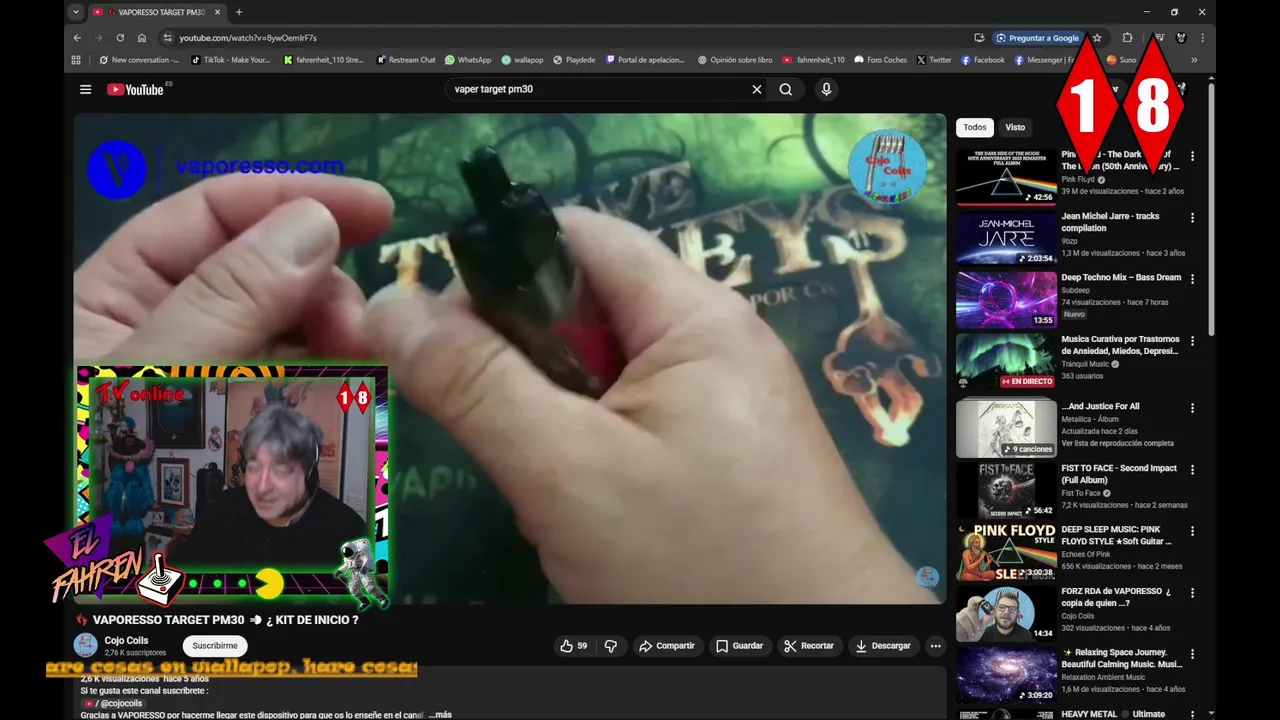This screenshot has width=1280, height=720.
Task: Open DEEP SLEEP MUSIC Pink Floyd thumbnail
Action: [x=1006, y=552]
